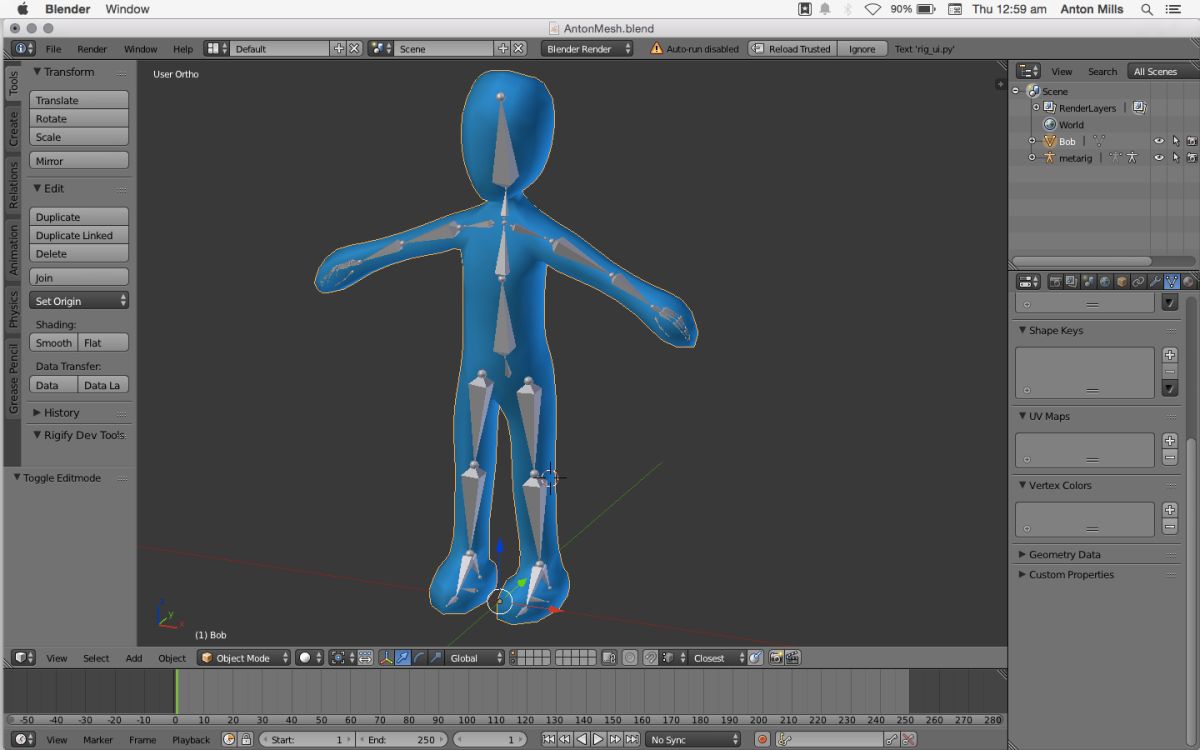The image size is (1200, 750).
Task: Add a new vertex color layer with plus
Action: point(1170,510)
